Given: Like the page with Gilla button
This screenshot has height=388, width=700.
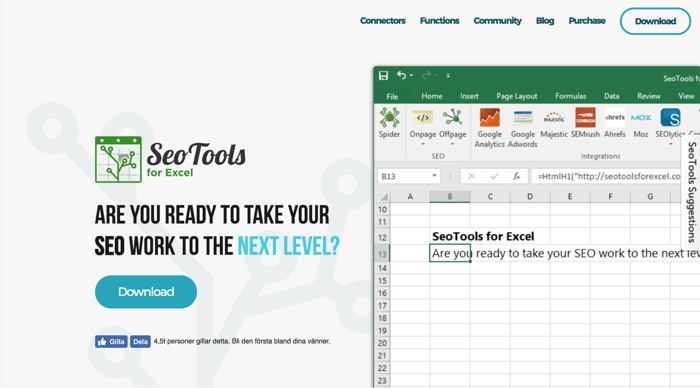Looking at the screenshot, I should [x=111, y=342].
